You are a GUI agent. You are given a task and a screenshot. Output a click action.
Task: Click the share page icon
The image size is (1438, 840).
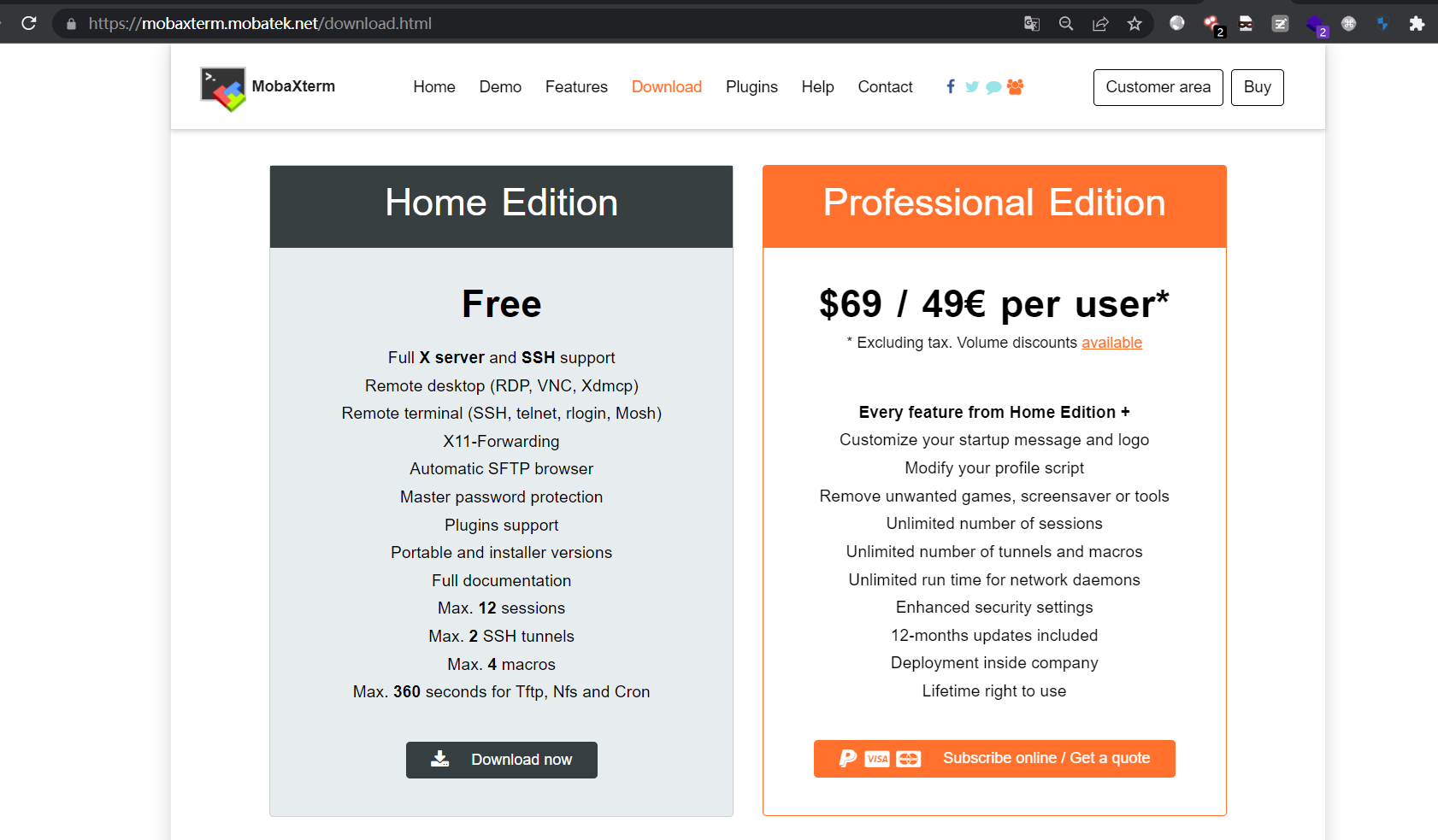tap(1100, 23)
